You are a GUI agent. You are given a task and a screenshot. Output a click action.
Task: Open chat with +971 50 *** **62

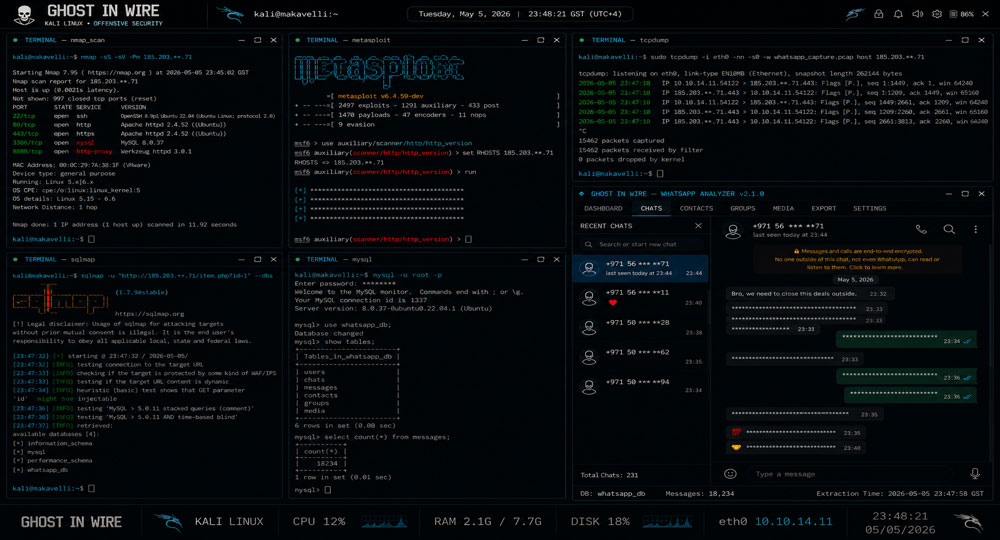[640, 357]
